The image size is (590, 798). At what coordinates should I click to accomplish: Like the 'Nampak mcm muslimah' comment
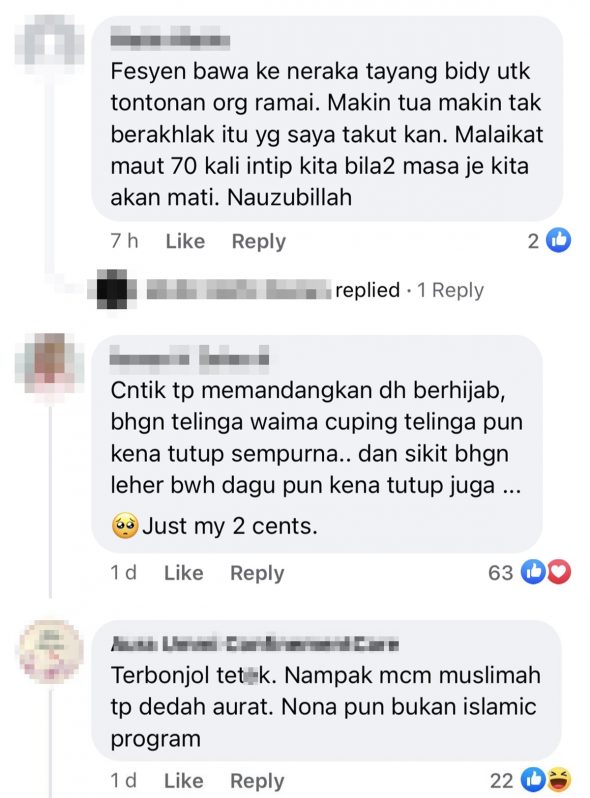click(183, 781)
